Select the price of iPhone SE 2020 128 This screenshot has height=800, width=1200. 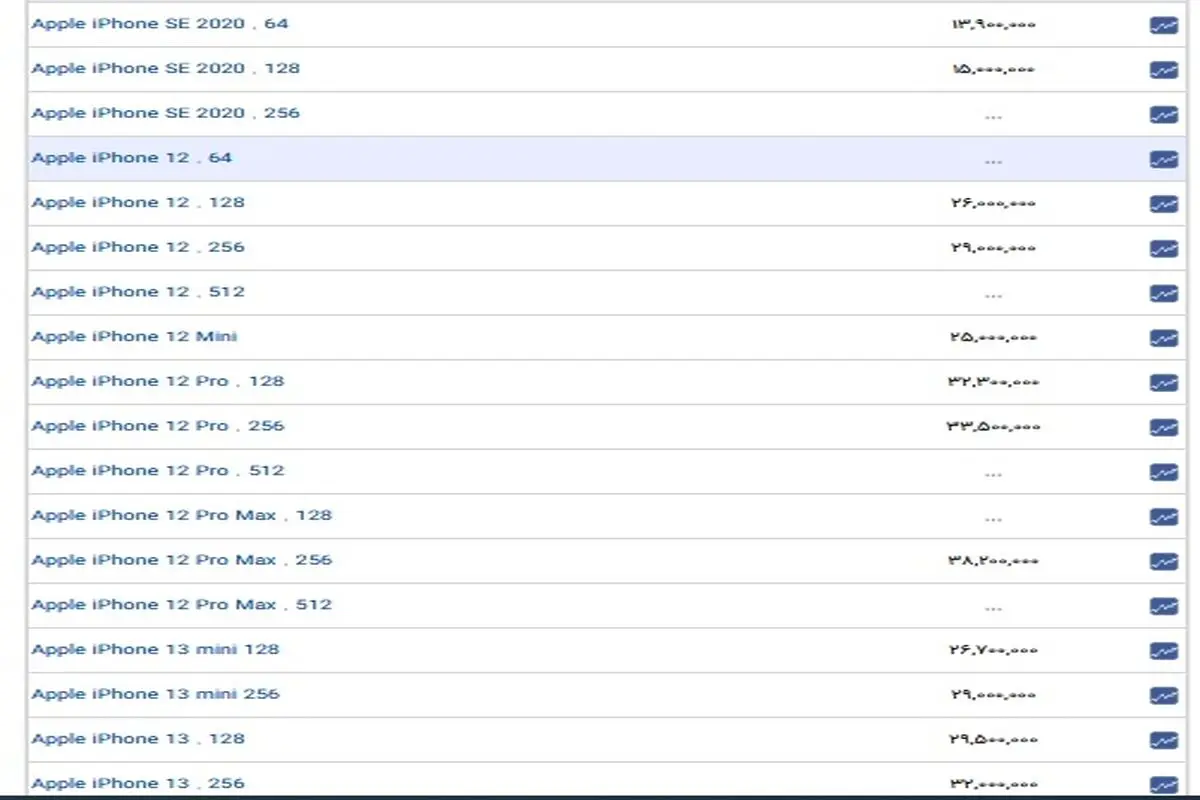[993, 69]
